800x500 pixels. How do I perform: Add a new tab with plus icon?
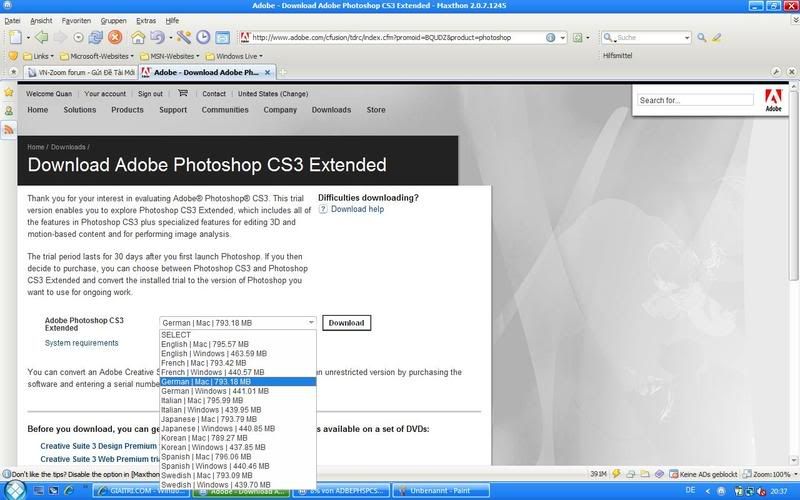[x=283, y=72]
